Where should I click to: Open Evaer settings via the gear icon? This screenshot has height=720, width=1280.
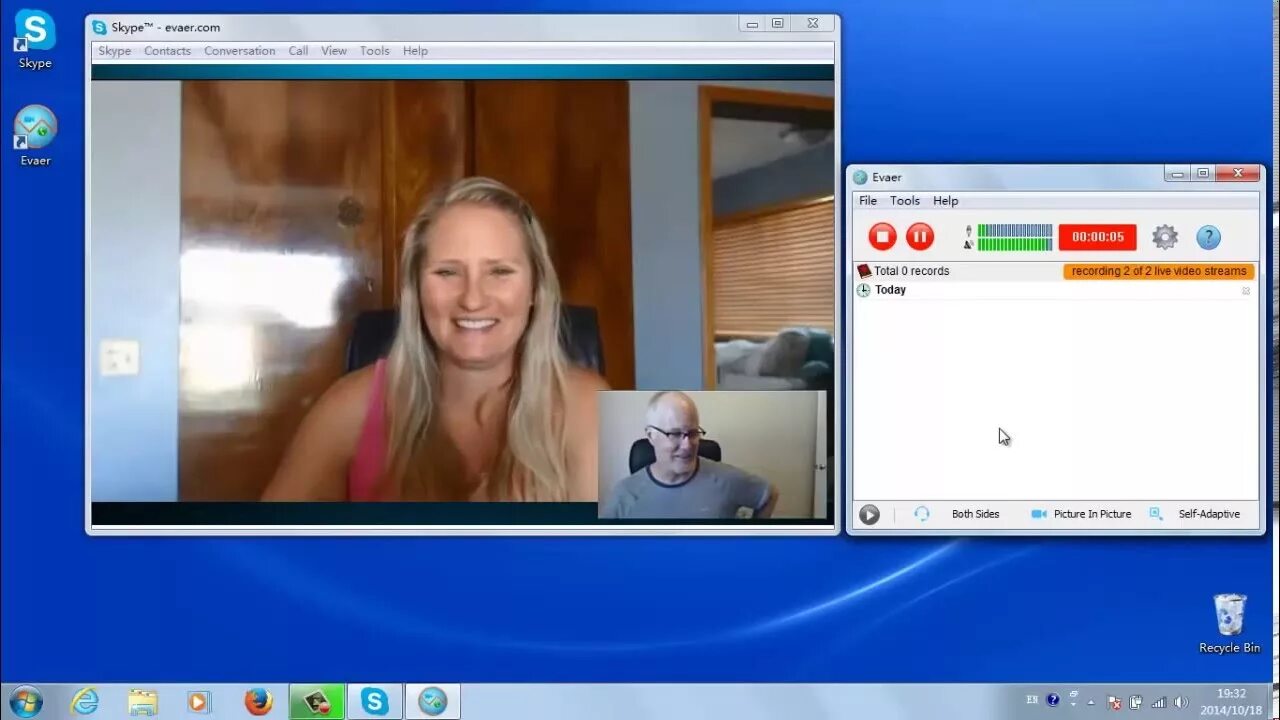(1165, 237)
